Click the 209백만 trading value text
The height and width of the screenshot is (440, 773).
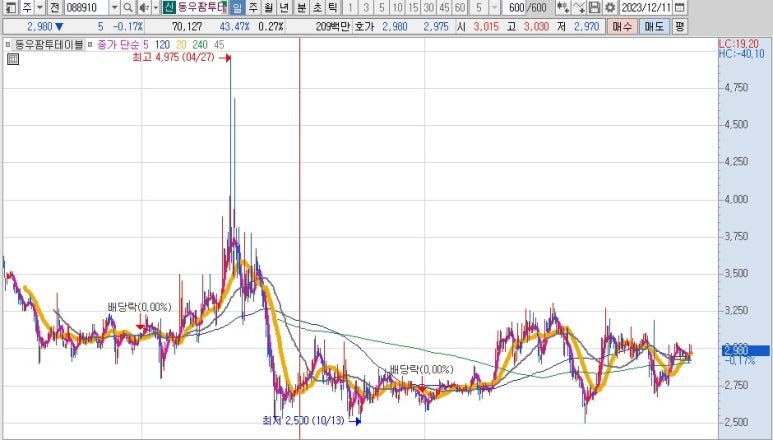pos(332,27)
